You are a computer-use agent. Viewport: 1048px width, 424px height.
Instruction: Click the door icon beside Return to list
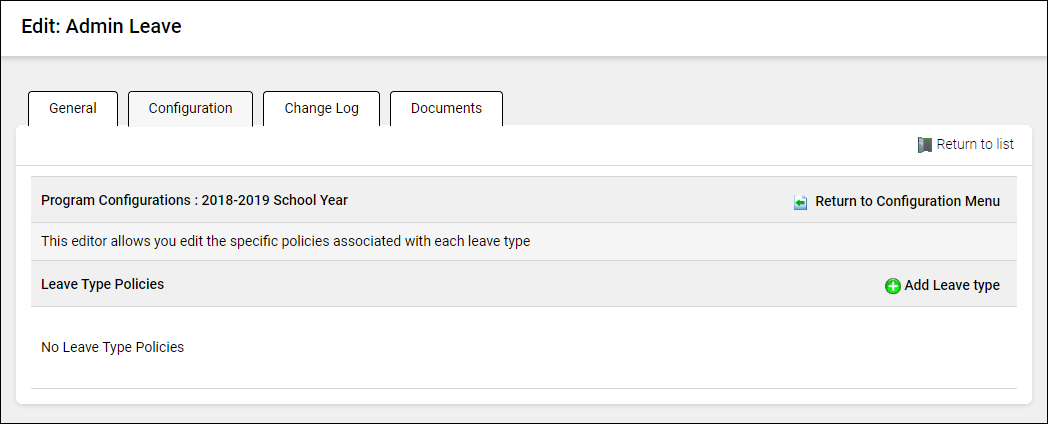pyautogui.click(x=924, y=145)
